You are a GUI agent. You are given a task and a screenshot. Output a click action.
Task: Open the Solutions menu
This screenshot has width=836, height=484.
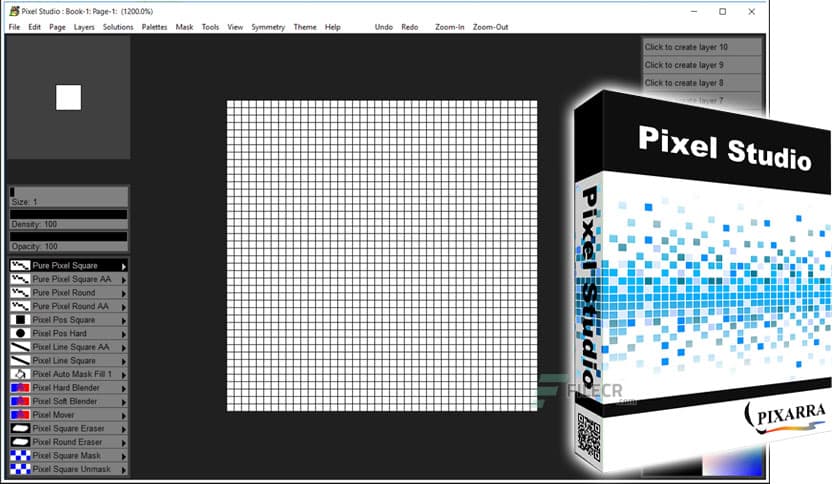(x=118, y=27)
